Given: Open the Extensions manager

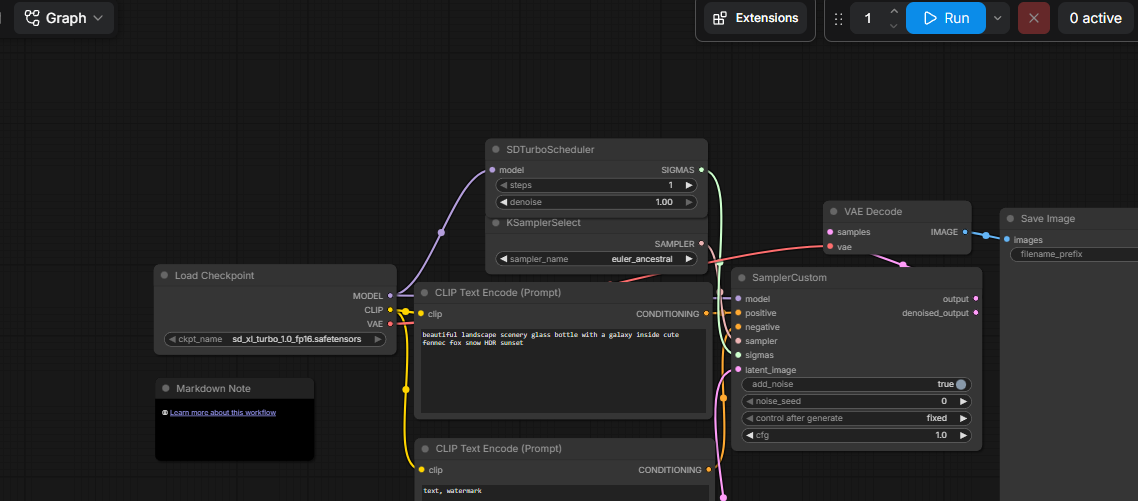Looking at the screenshot, I should 756,18.
